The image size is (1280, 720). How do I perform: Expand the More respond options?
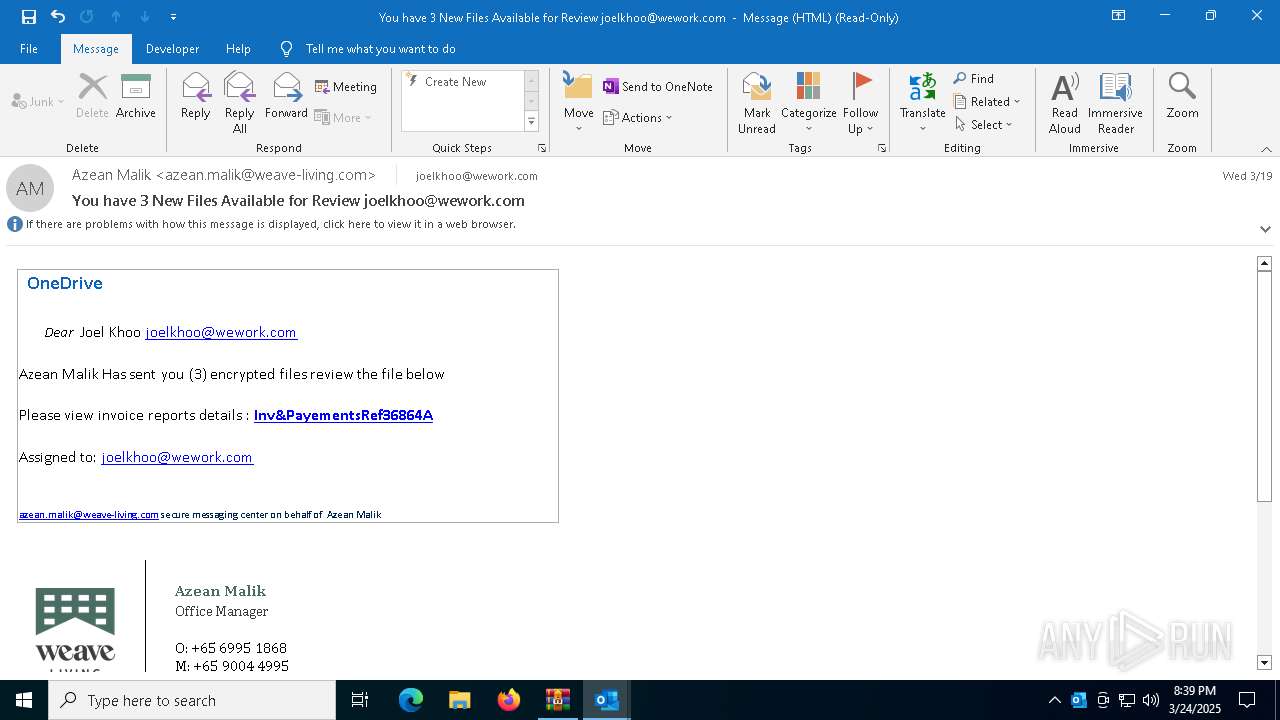343,117
